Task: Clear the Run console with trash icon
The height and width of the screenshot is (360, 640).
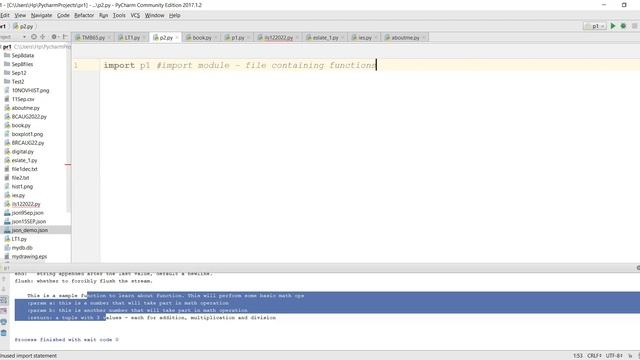Action: pyautogui.click(x=4, y=333)
